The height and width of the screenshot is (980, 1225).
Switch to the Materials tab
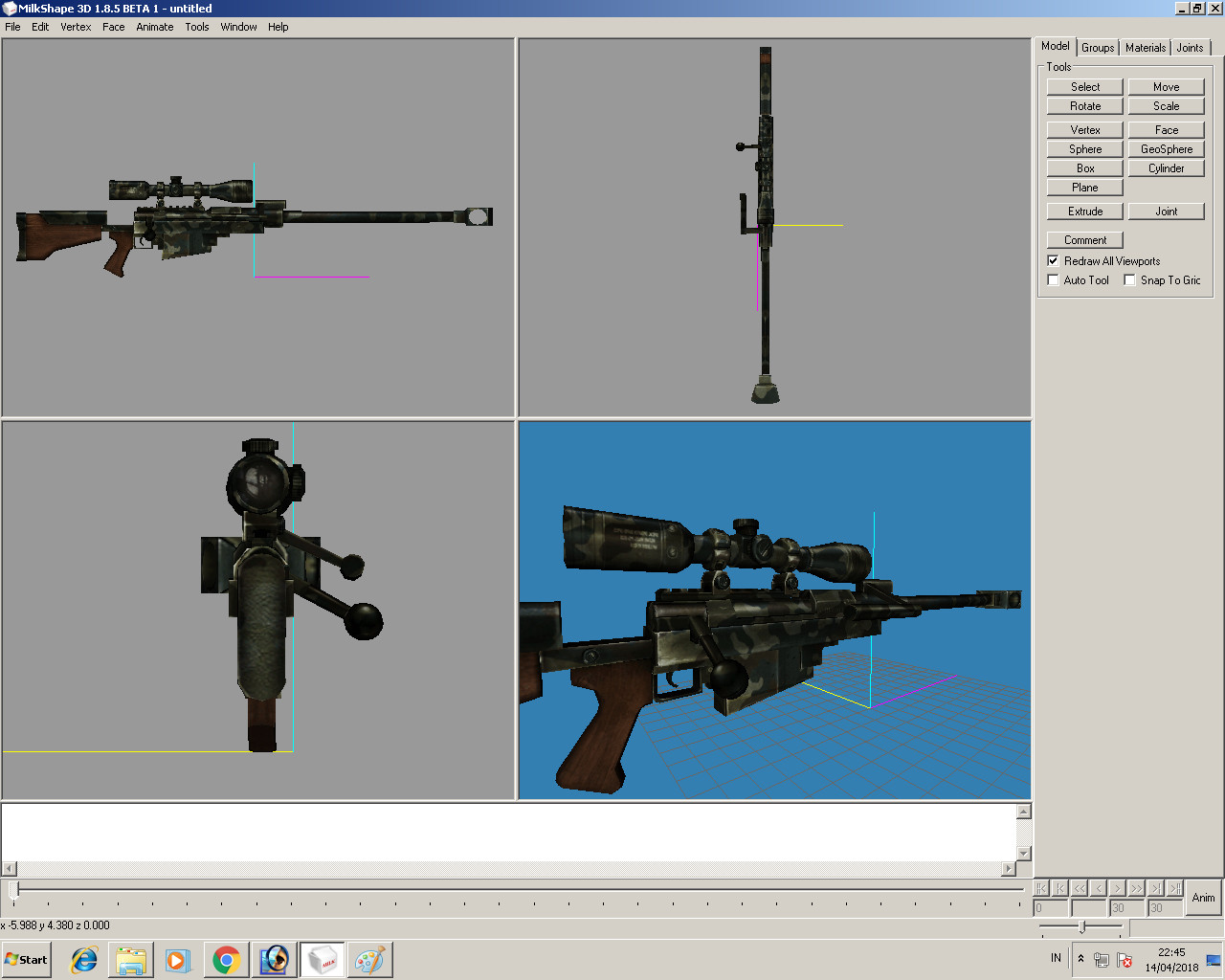[1145, 47]
